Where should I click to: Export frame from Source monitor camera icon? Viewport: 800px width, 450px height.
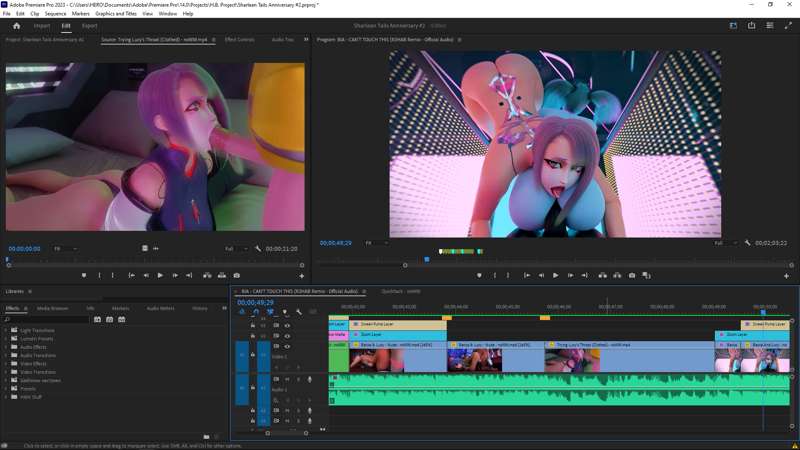pyautogui.click(x=237, y=276)
